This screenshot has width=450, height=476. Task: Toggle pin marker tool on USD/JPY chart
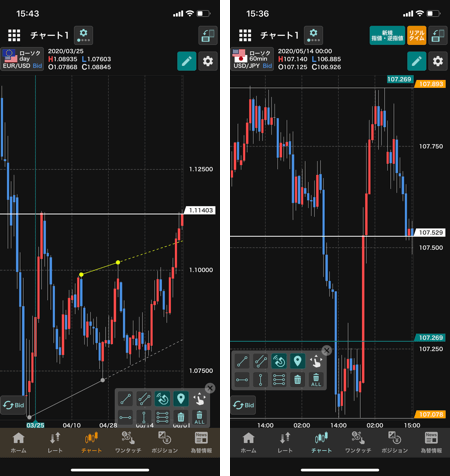tap(297, 361)
